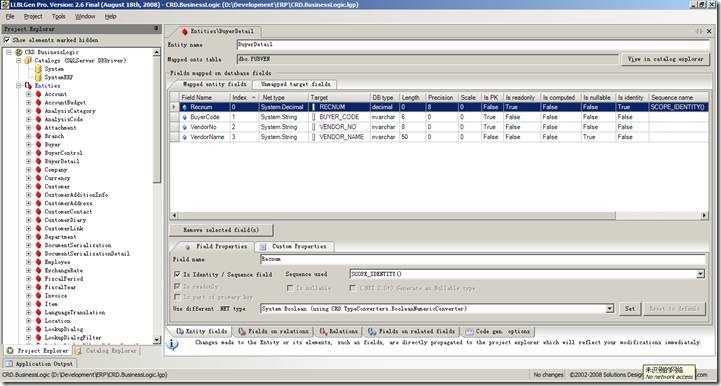Screen dimensions: 721x386
Task: Click the Set button
Action: (630, 309)
